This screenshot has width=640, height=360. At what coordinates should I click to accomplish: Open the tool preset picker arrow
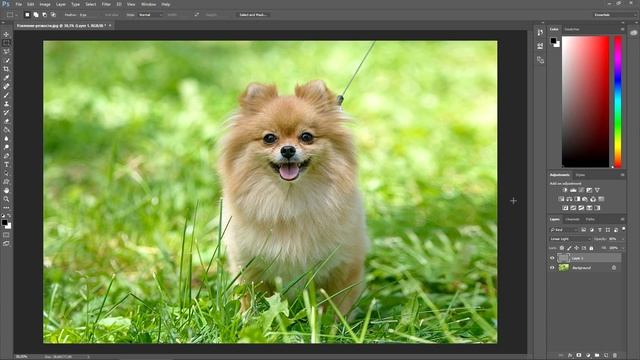16,15
